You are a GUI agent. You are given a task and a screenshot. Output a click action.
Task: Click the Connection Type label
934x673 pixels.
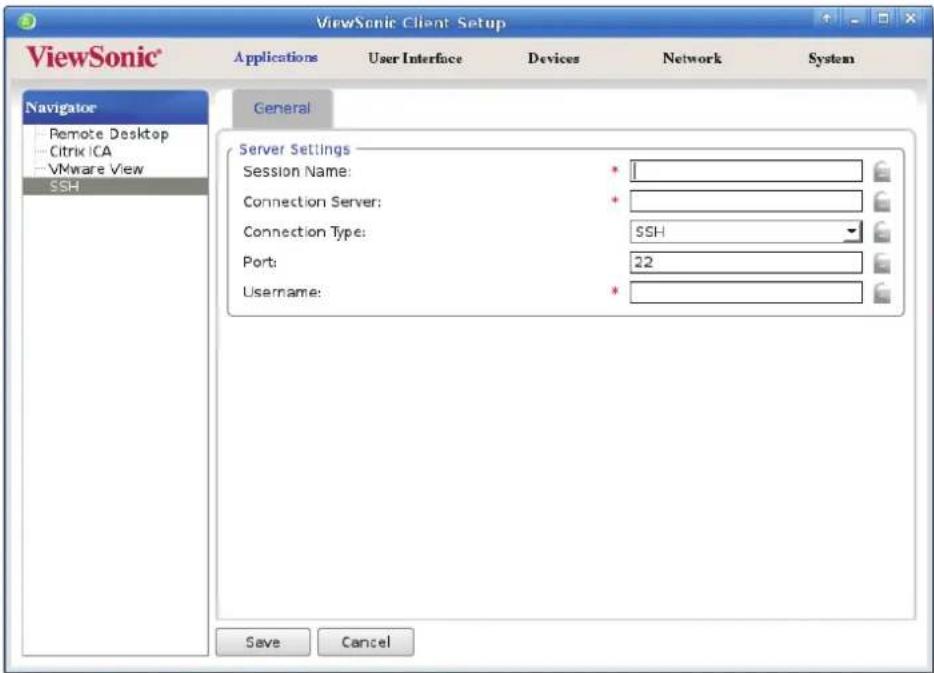pyautogui.click(x=304, y=232)
